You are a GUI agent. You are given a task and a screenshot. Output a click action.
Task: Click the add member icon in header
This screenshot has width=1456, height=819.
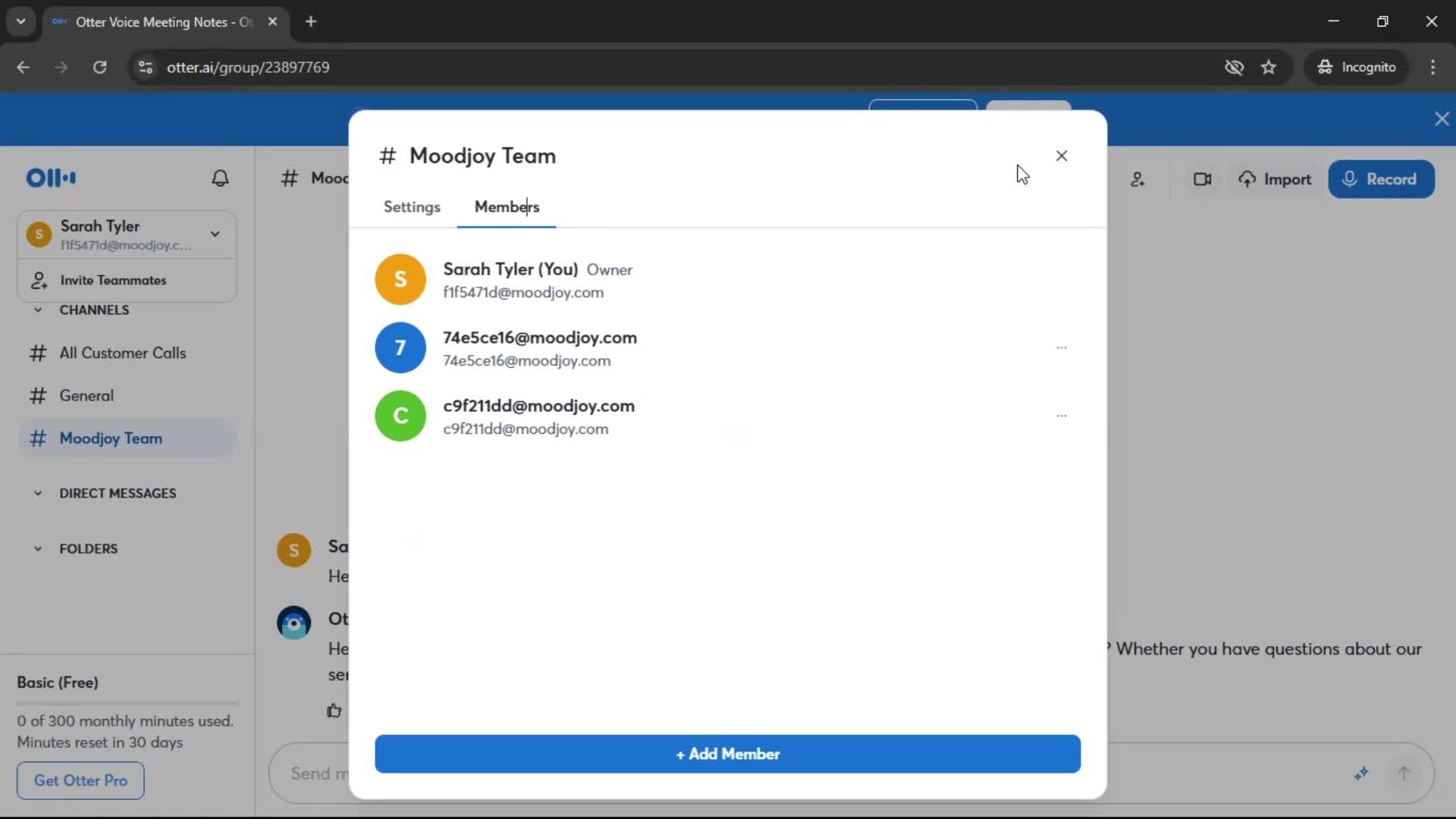point(1137,180)
